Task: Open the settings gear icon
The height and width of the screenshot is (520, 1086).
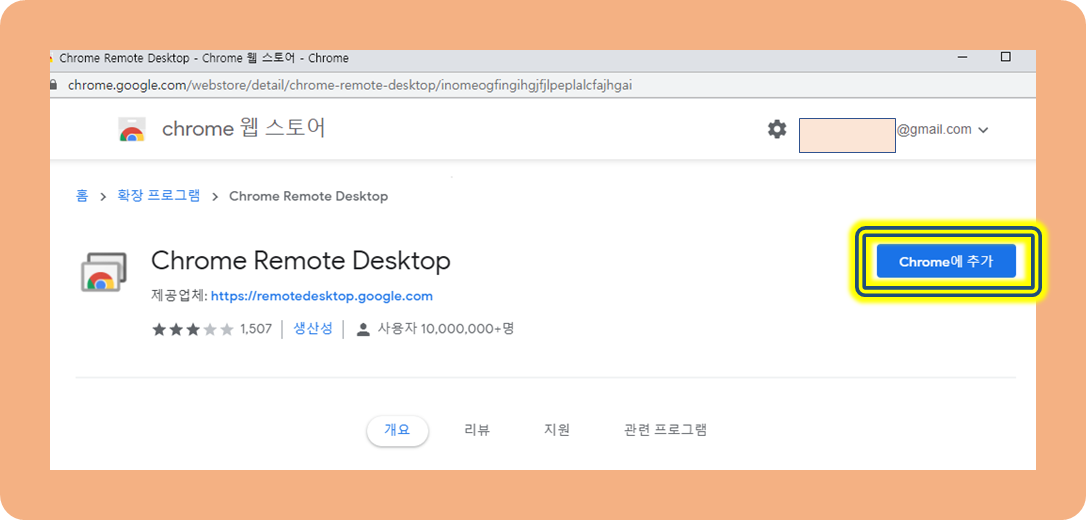Action: pyautogui.click(x=777, y=129)
